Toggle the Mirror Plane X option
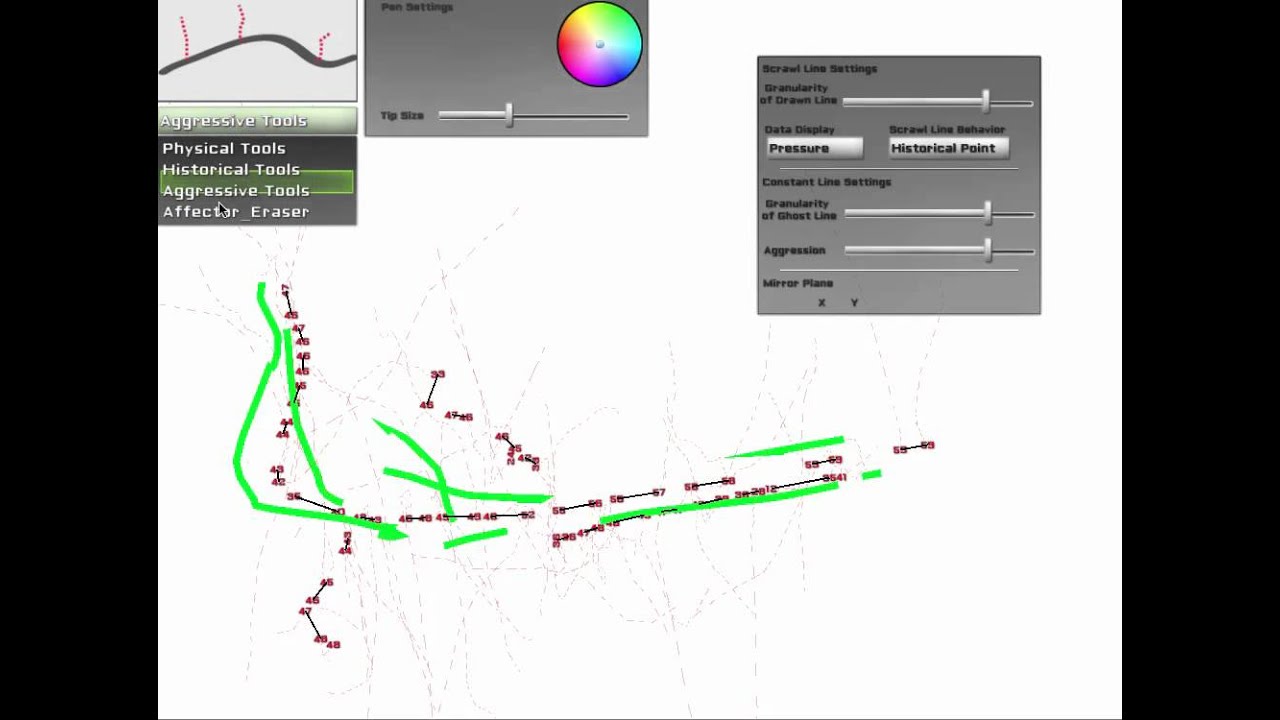 point(821,303)
